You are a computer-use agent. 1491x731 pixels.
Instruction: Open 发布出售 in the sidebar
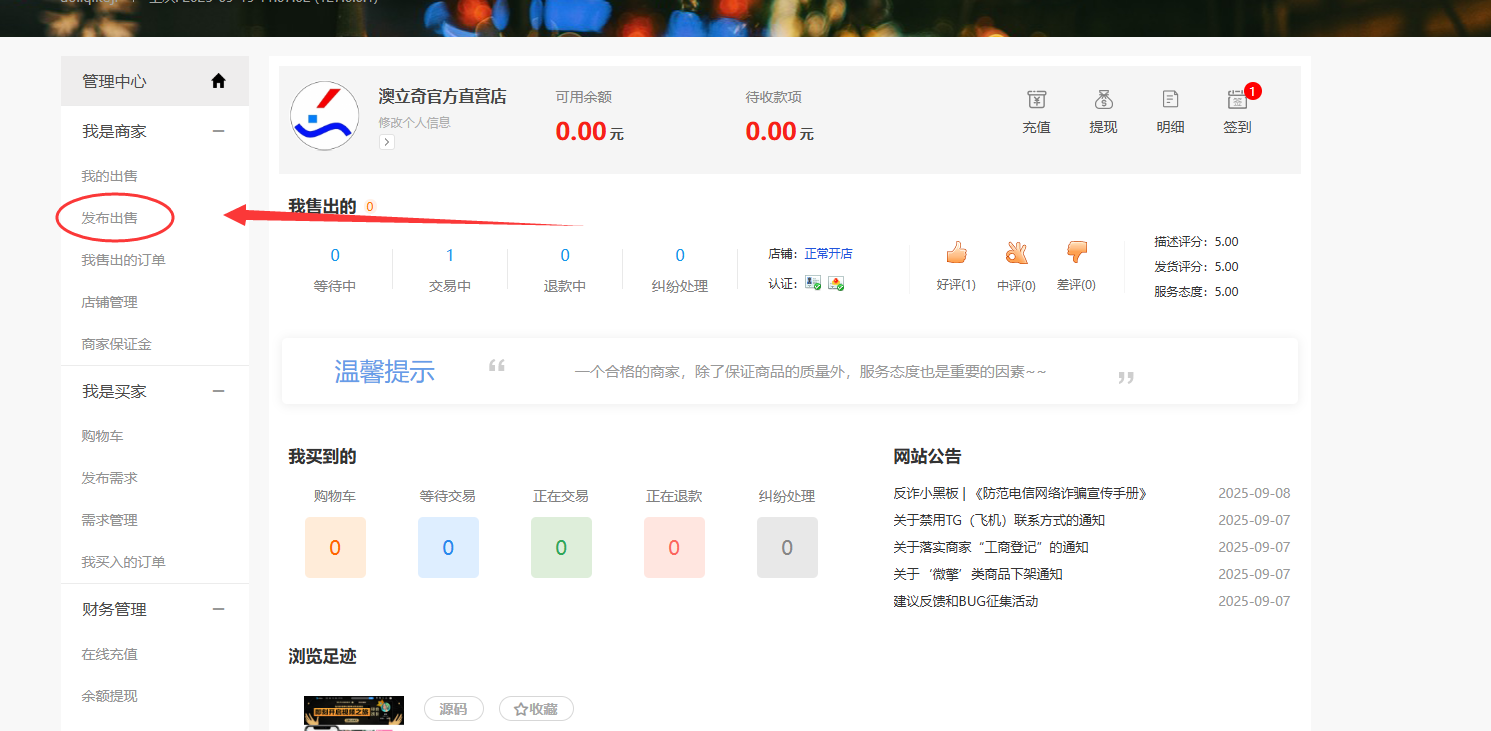[x=110, y=218]
